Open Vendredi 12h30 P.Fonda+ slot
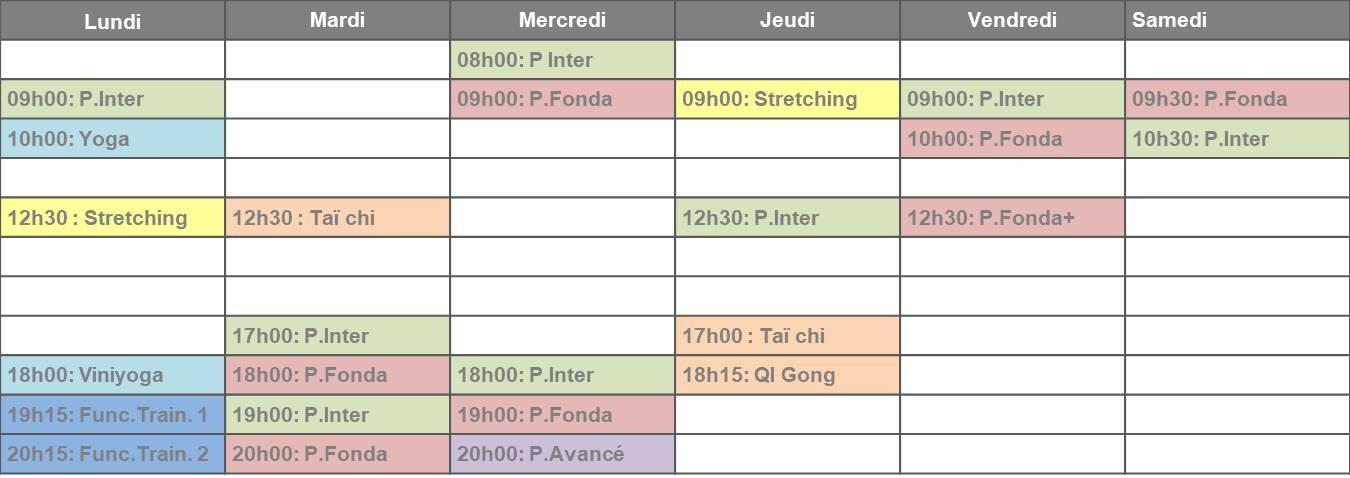 click(x=1013, y=218)
